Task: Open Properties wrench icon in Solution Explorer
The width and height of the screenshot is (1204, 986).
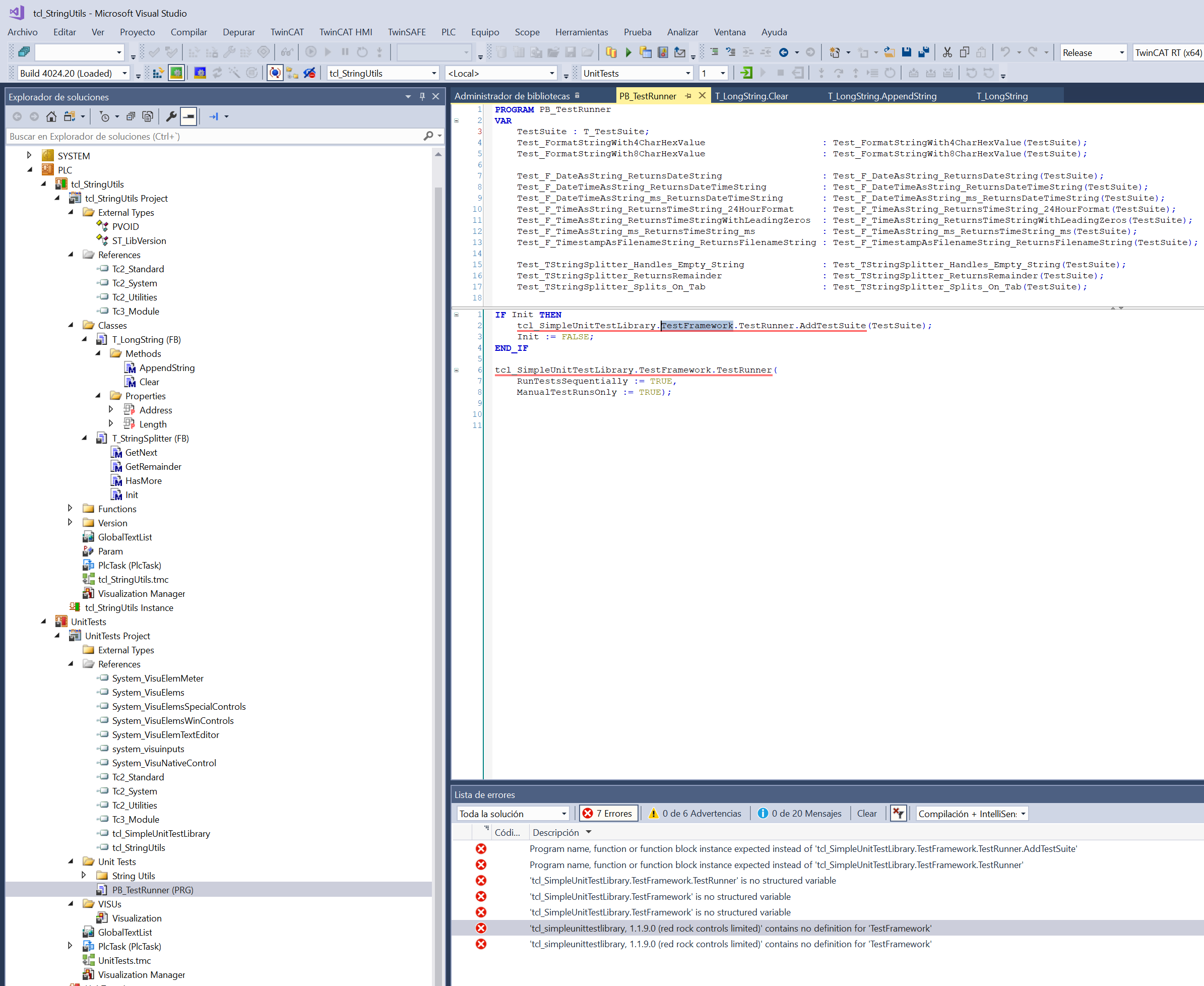Action: point(170,116)
